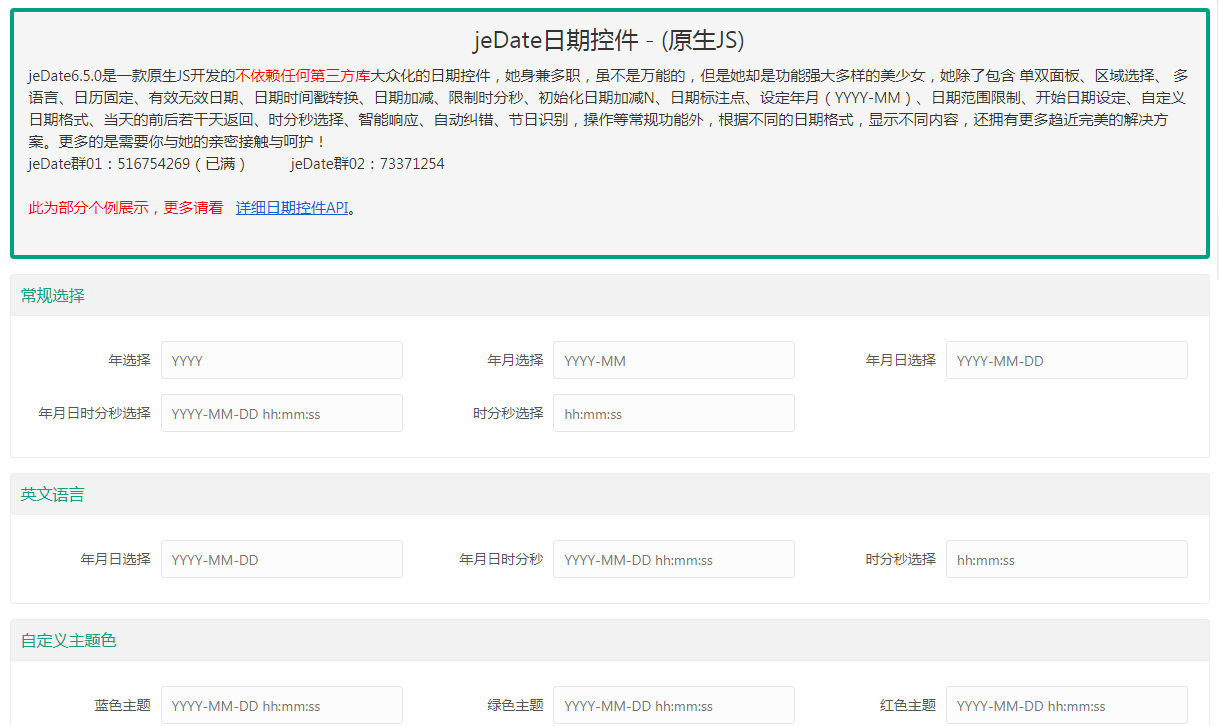Open the 蓝色主题 datetime input

[282, 705]
